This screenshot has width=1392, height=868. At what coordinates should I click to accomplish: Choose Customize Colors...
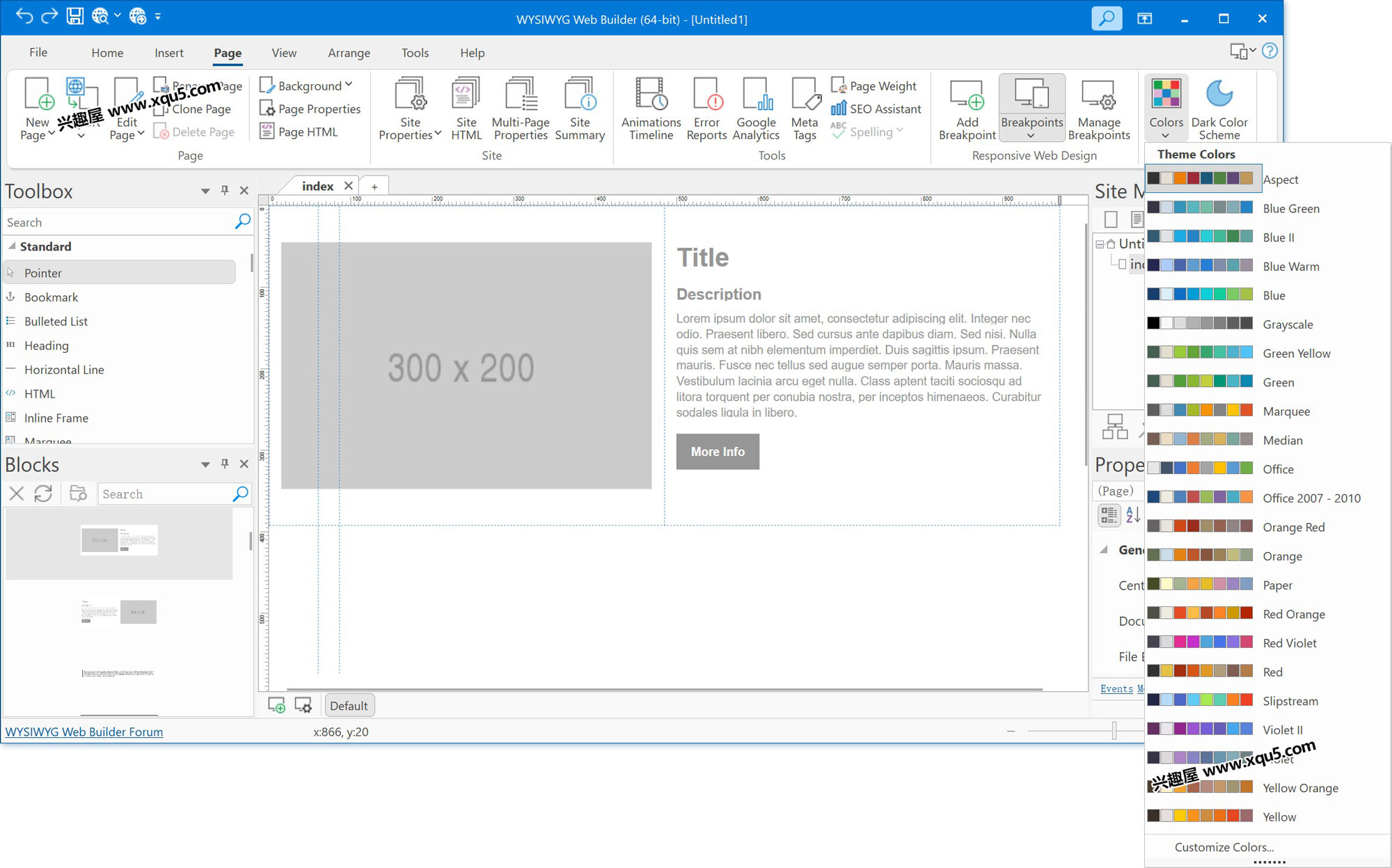coord(1224,847)
